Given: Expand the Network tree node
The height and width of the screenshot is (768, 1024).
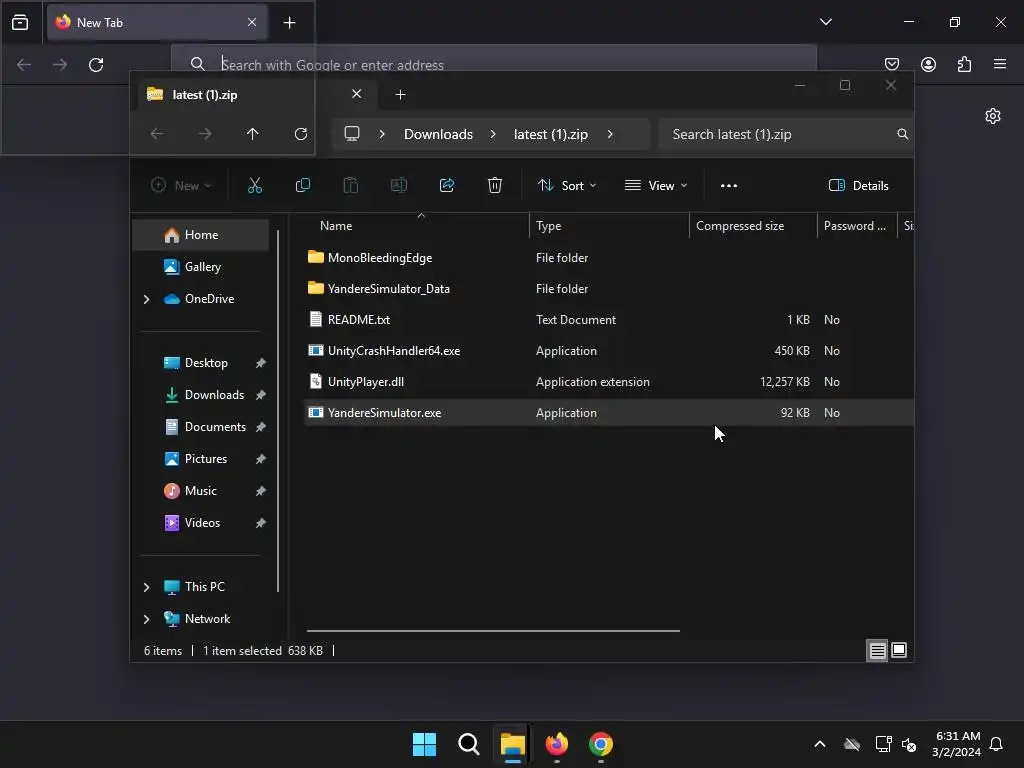Looking at the screenshot, I should pos(146,619).
